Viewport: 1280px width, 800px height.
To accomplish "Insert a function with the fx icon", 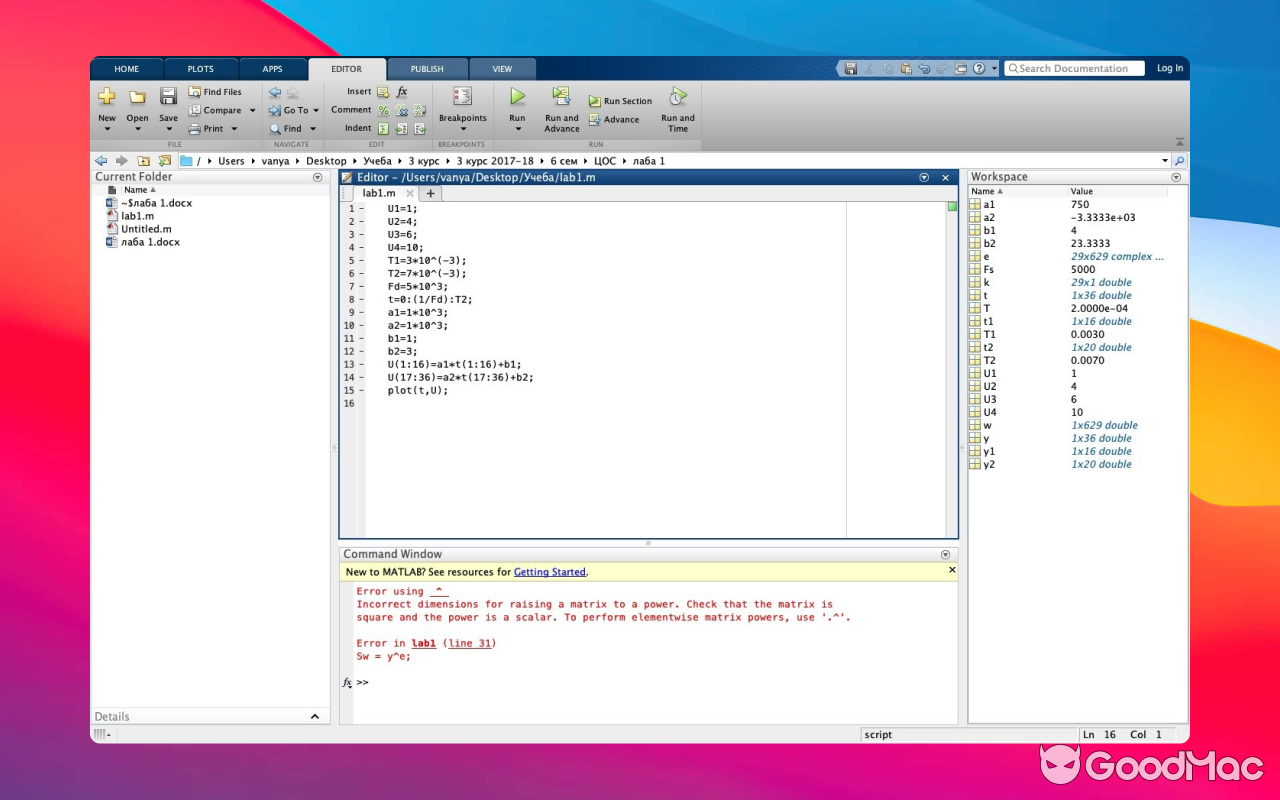I will [402, 91].
